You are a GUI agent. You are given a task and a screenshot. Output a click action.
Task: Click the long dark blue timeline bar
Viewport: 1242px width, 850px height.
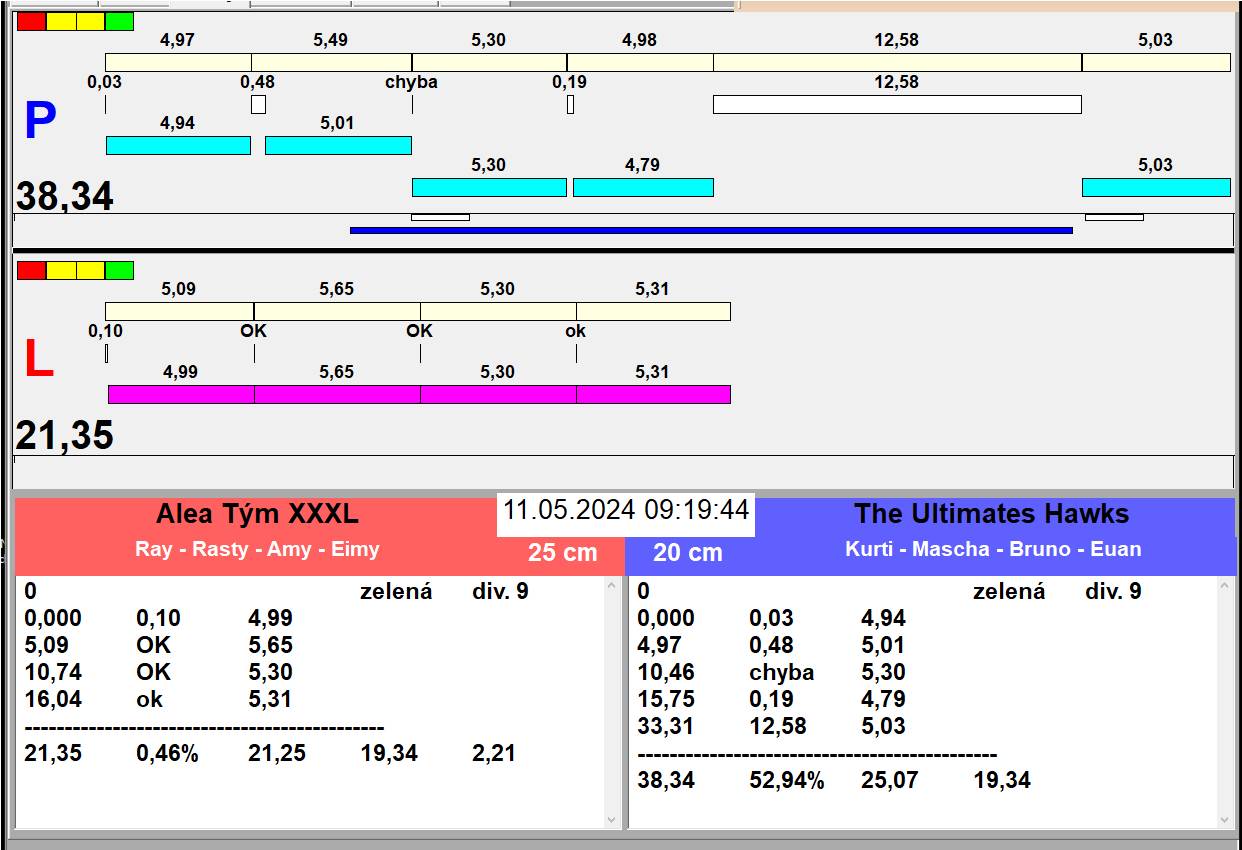tap(711, 230)
